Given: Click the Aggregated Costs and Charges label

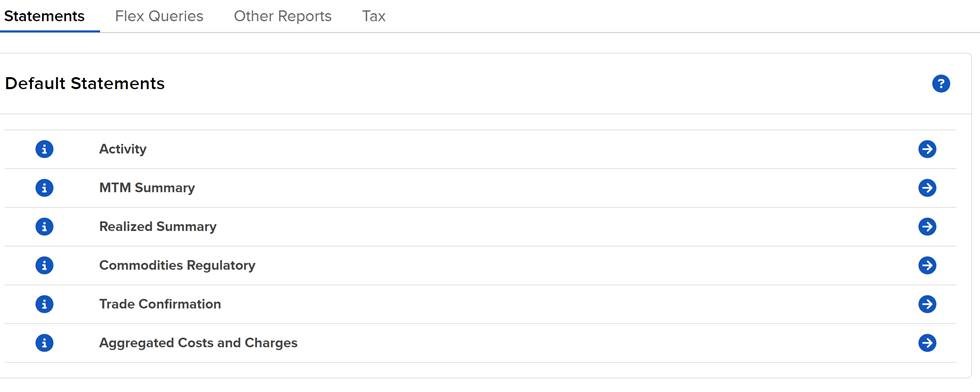Looking at the screenshot, I should tap(198, 343).
